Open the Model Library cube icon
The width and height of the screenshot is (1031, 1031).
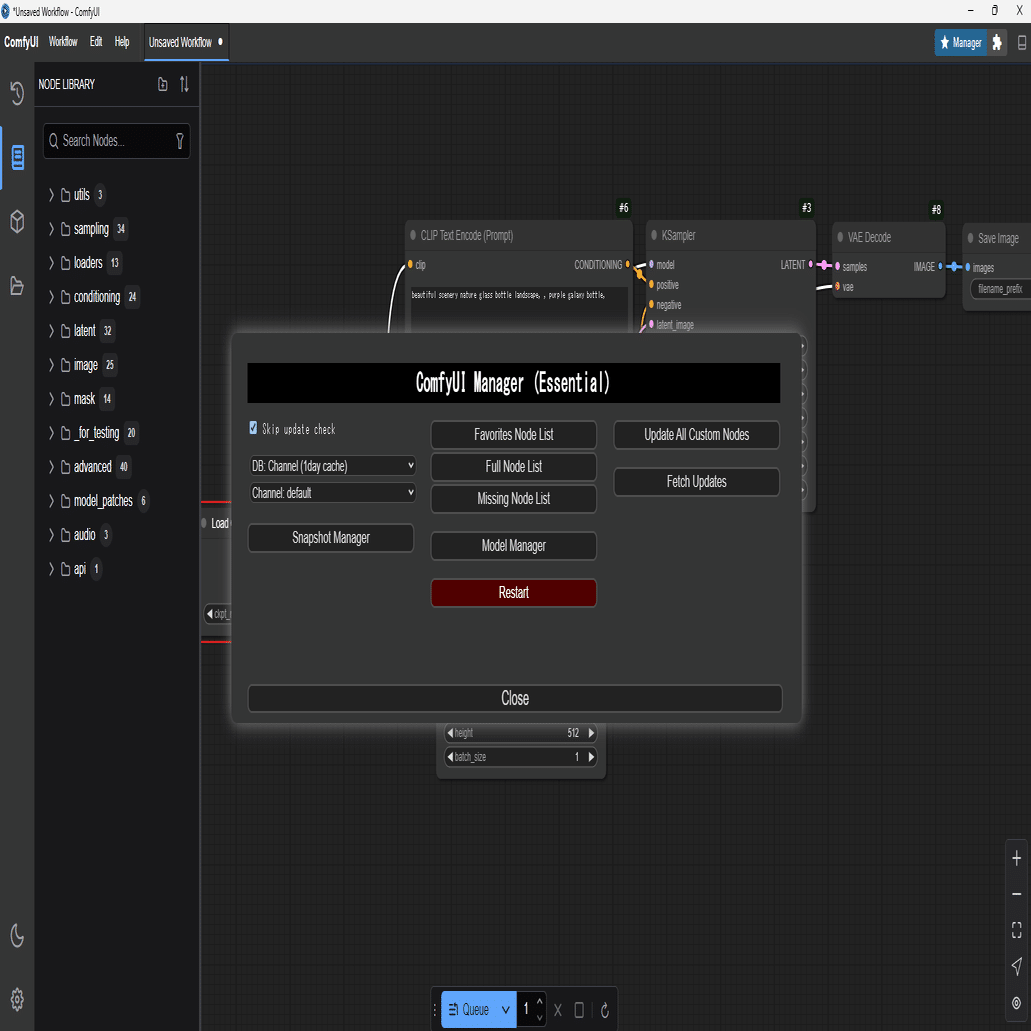pyautogui.click(x=18, y=222)
